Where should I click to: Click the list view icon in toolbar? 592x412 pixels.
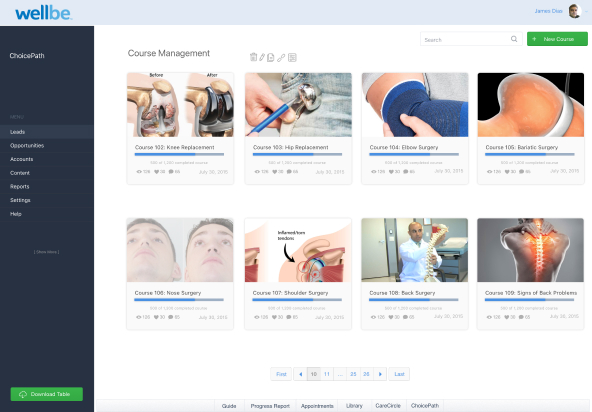[x=292, y=57]
